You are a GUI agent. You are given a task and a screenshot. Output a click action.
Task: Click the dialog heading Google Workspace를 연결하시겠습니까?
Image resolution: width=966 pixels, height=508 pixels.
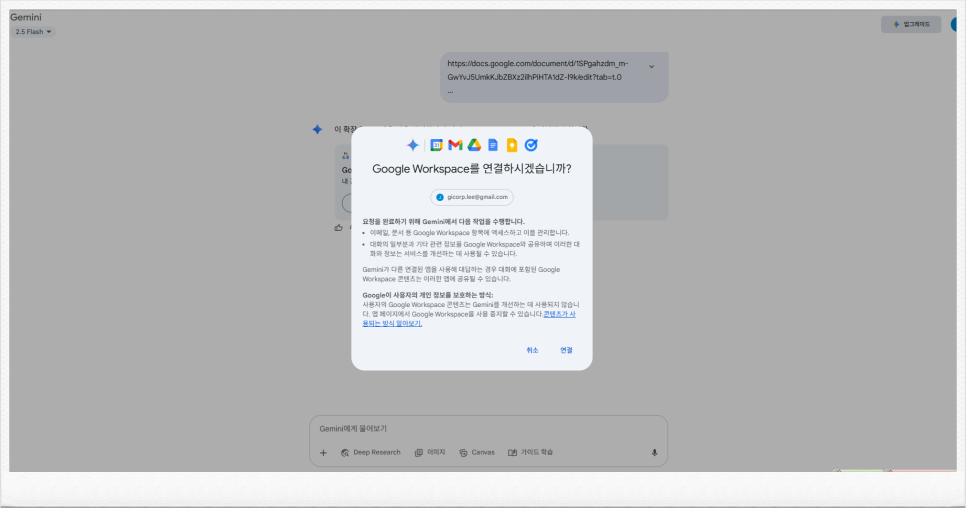tap(472, 169)
